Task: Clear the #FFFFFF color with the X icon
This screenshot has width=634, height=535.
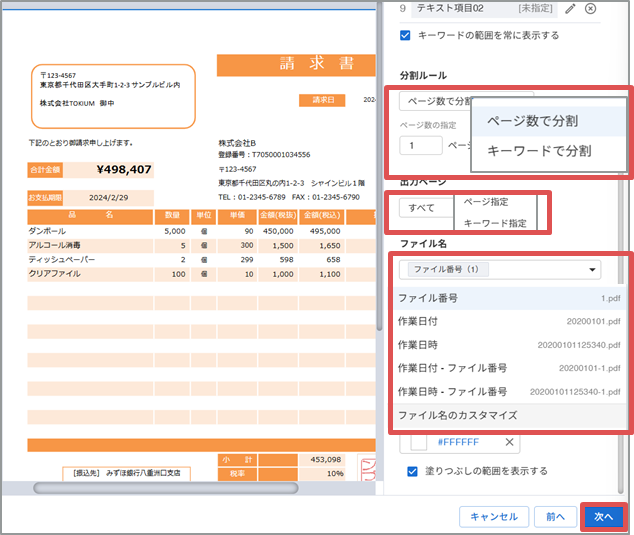Action: pyautogui.click(x=508, y=442)
